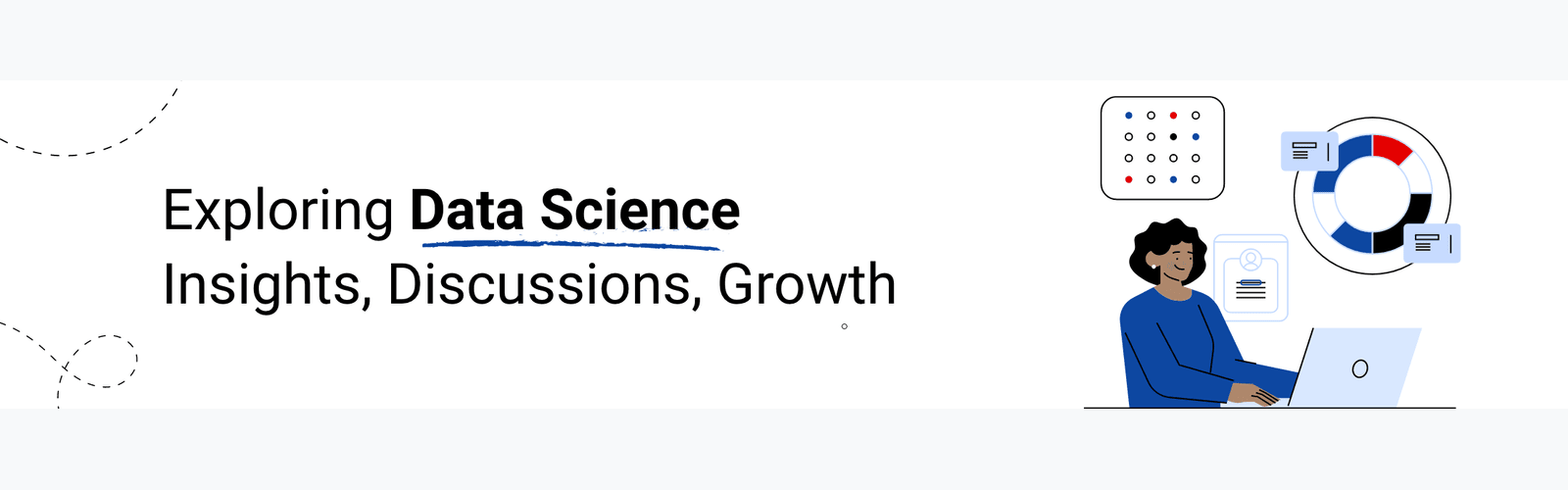Click the black segment of the donut chart
The height and width of the screenshot is (490, 1568).
pos(1405,224)
